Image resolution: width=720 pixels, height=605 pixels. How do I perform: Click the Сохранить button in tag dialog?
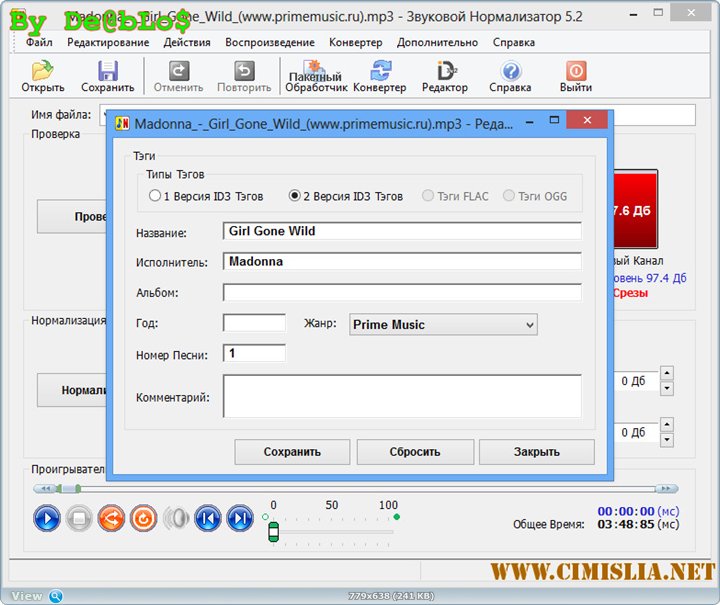[x=292, y=452]
